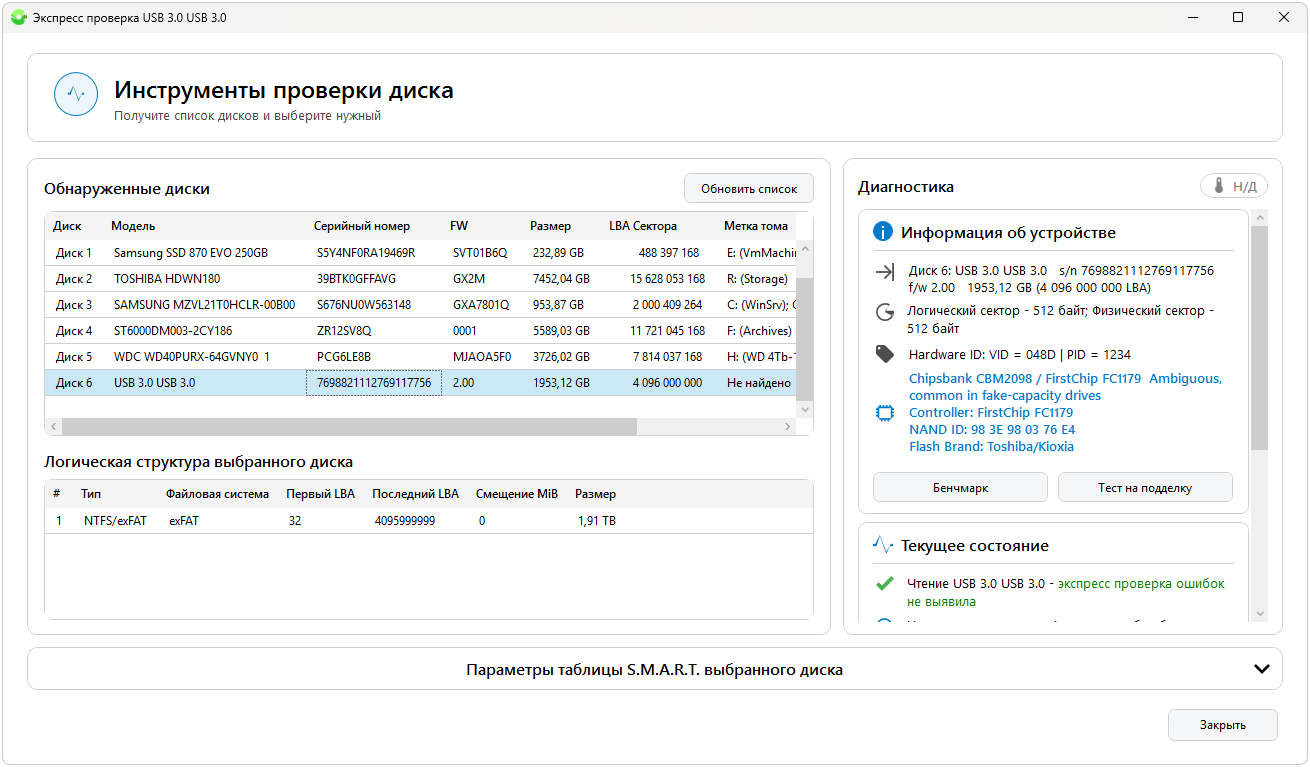Click partition size 1,91 TB
1310x767 pixels.
click(597, 521)
